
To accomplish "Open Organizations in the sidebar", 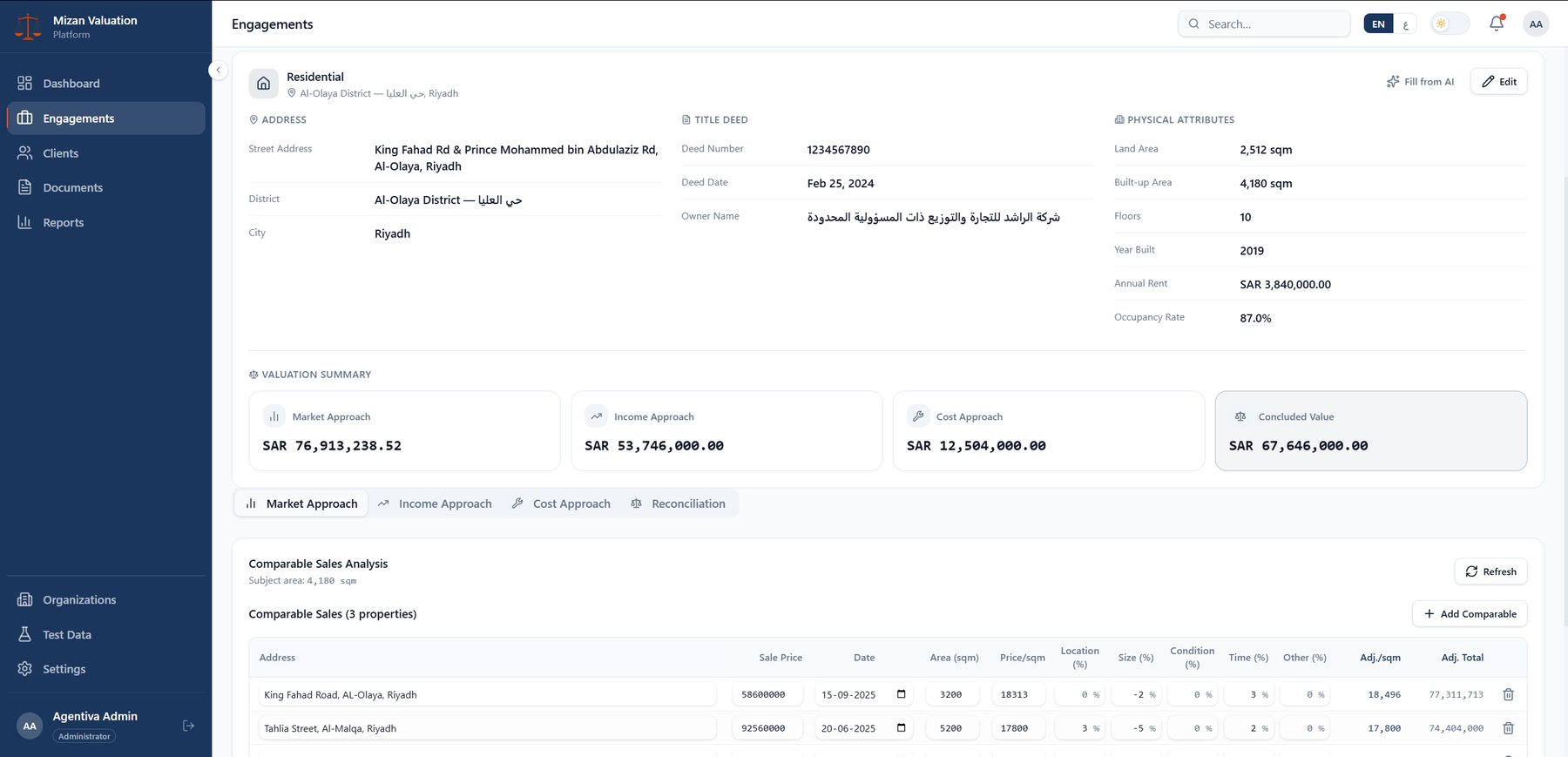I will click(x=105, y=599).
